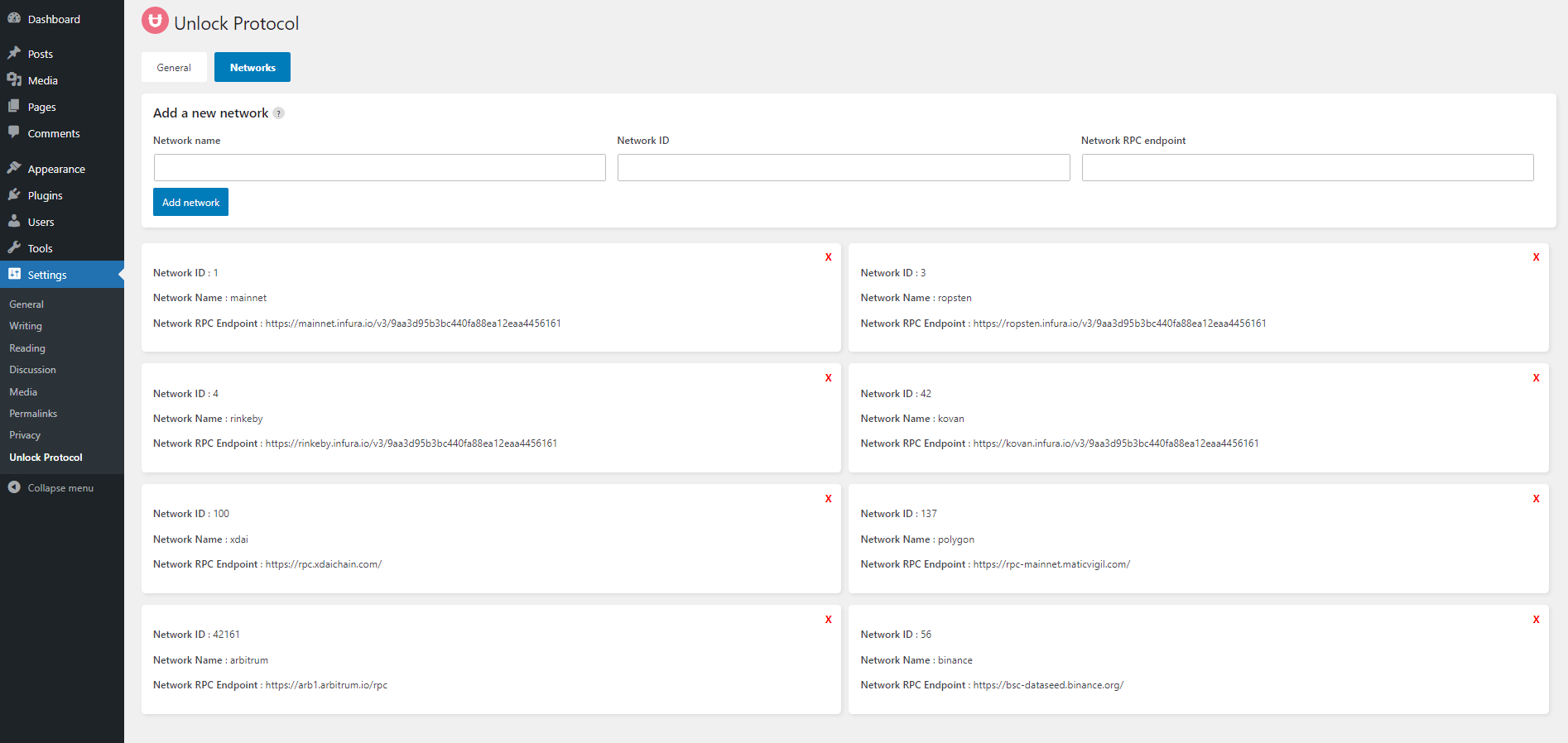Click the Settings sliders icon

click(x=14, y=274)
